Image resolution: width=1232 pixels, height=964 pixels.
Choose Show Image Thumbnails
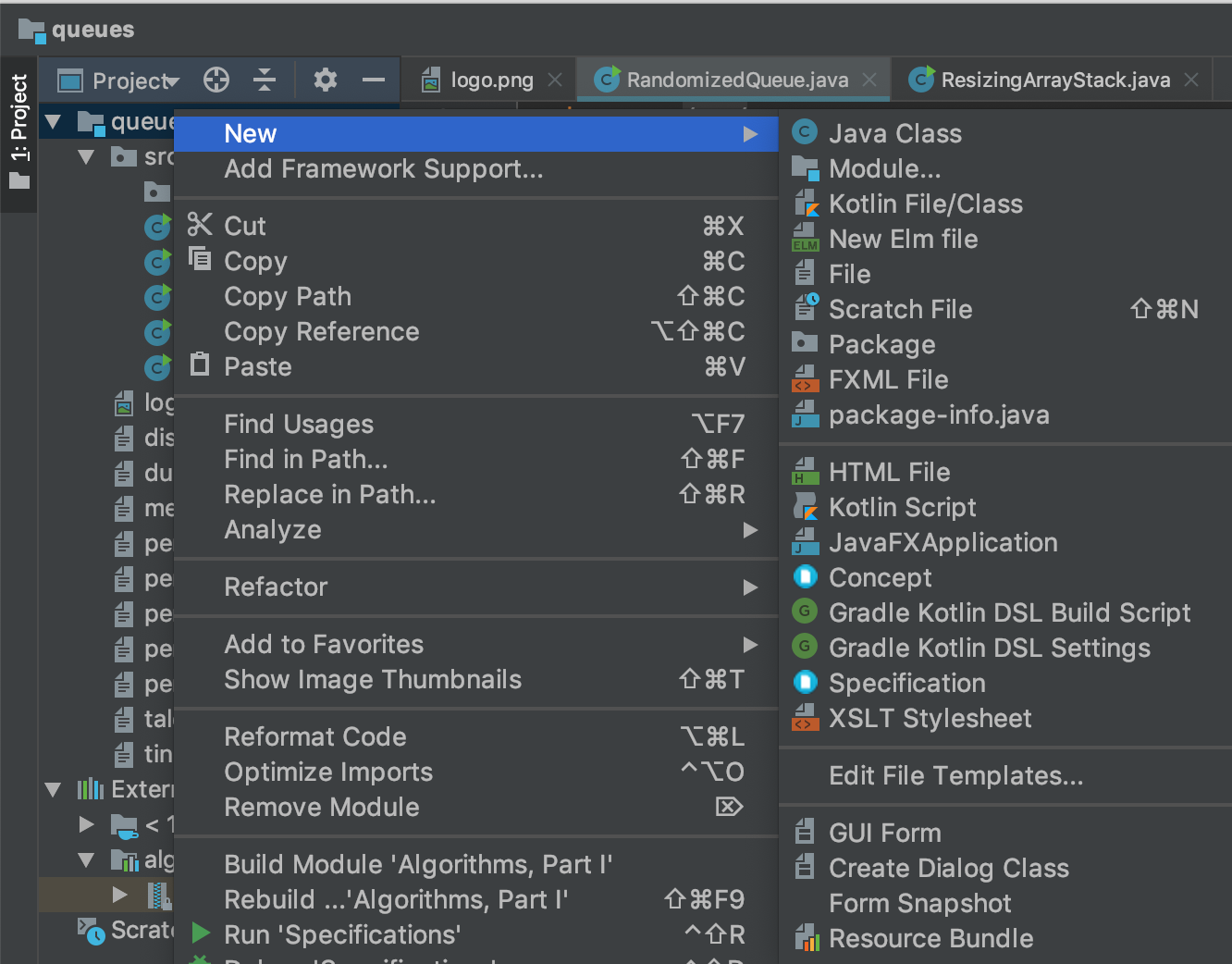pos(476,680)
